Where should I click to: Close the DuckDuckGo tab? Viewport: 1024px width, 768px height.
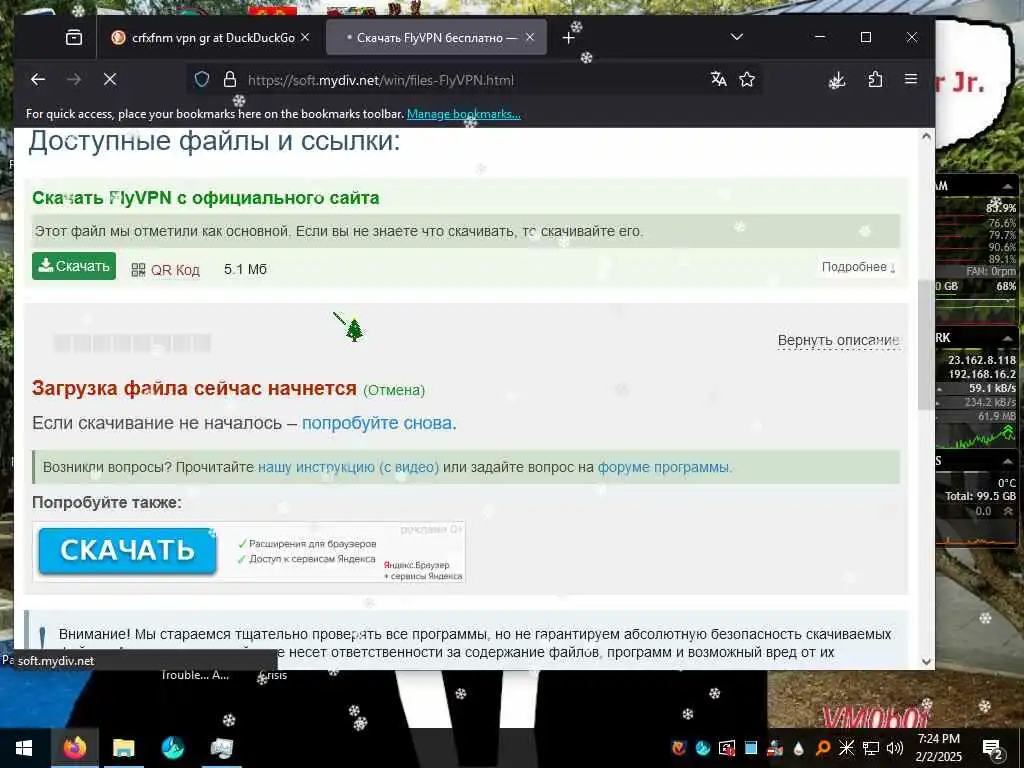point(305,38)
